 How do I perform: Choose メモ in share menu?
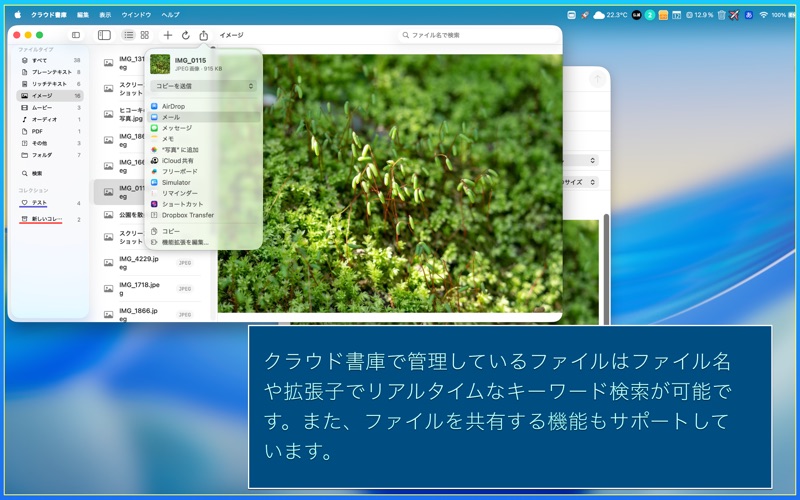pyautogui.click(x=204, y=139)
